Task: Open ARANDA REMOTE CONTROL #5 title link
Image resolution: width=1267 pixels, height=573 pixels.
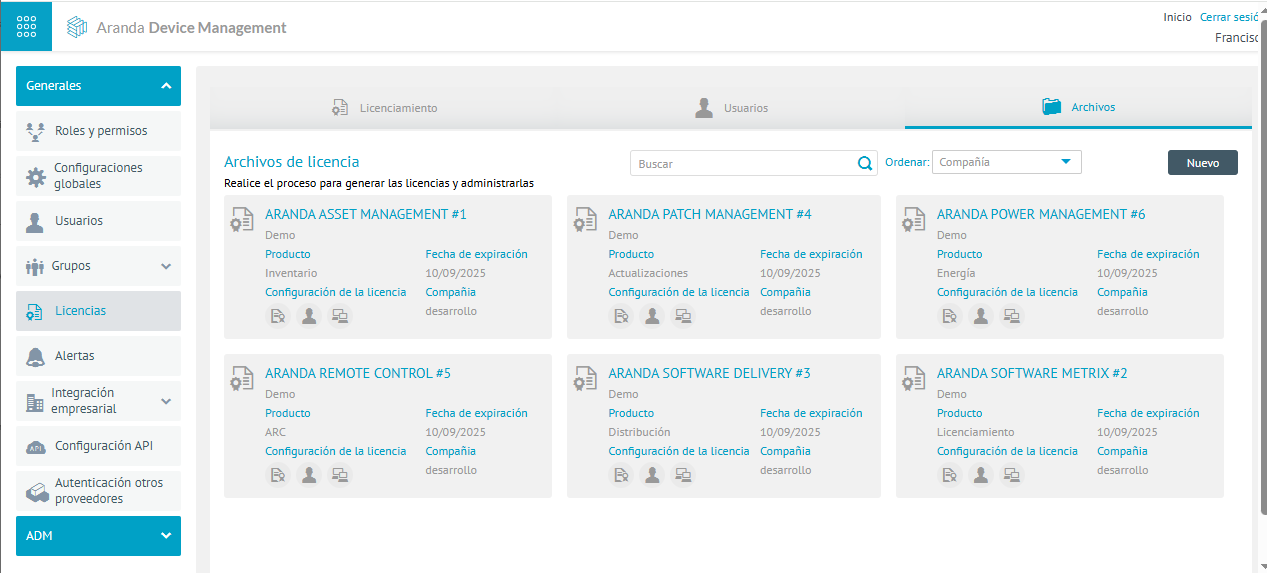Action: pos(358,373)
